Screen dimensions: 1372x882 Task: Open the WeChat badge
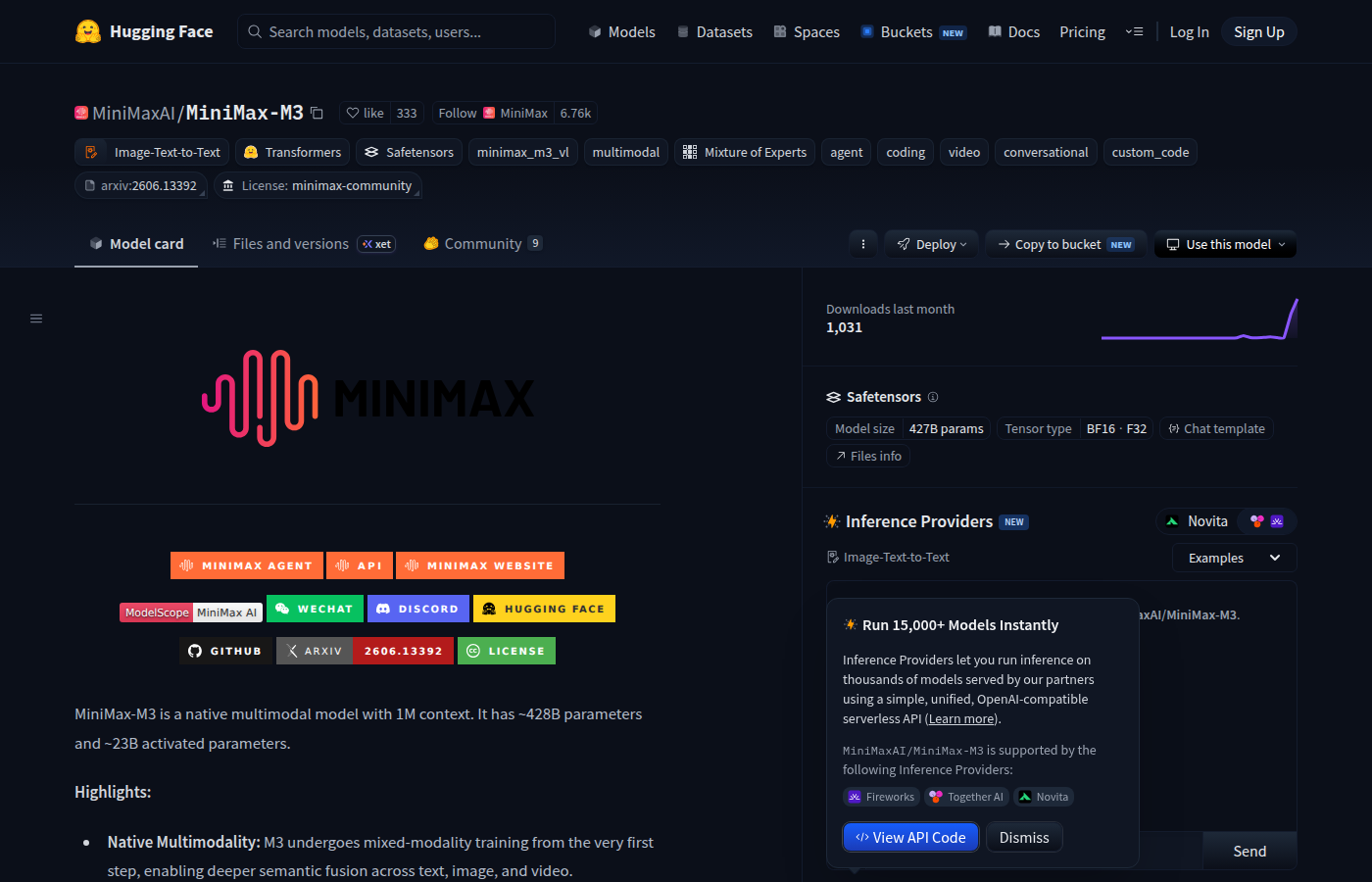tap(315, 609)
